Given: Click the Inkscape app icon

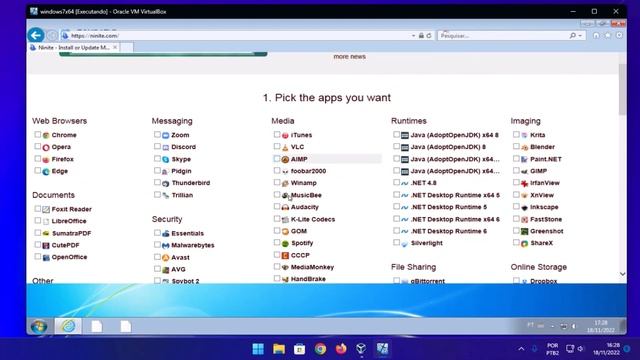Looking at the screenshot, I should click(x=524, y=207).
